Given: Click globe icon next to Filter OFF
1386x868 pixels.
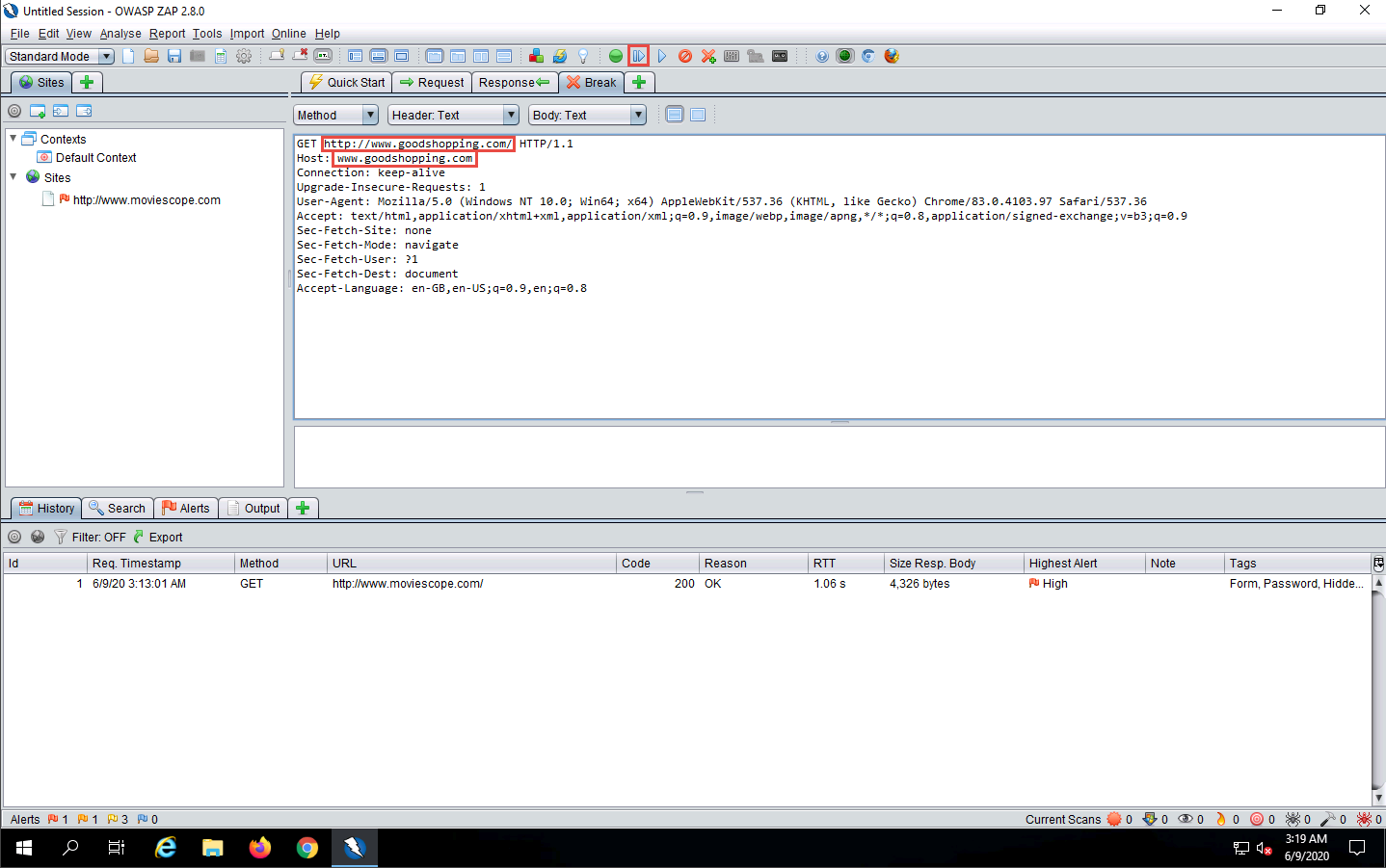Looking at the screenshot, I should point(38,537).
